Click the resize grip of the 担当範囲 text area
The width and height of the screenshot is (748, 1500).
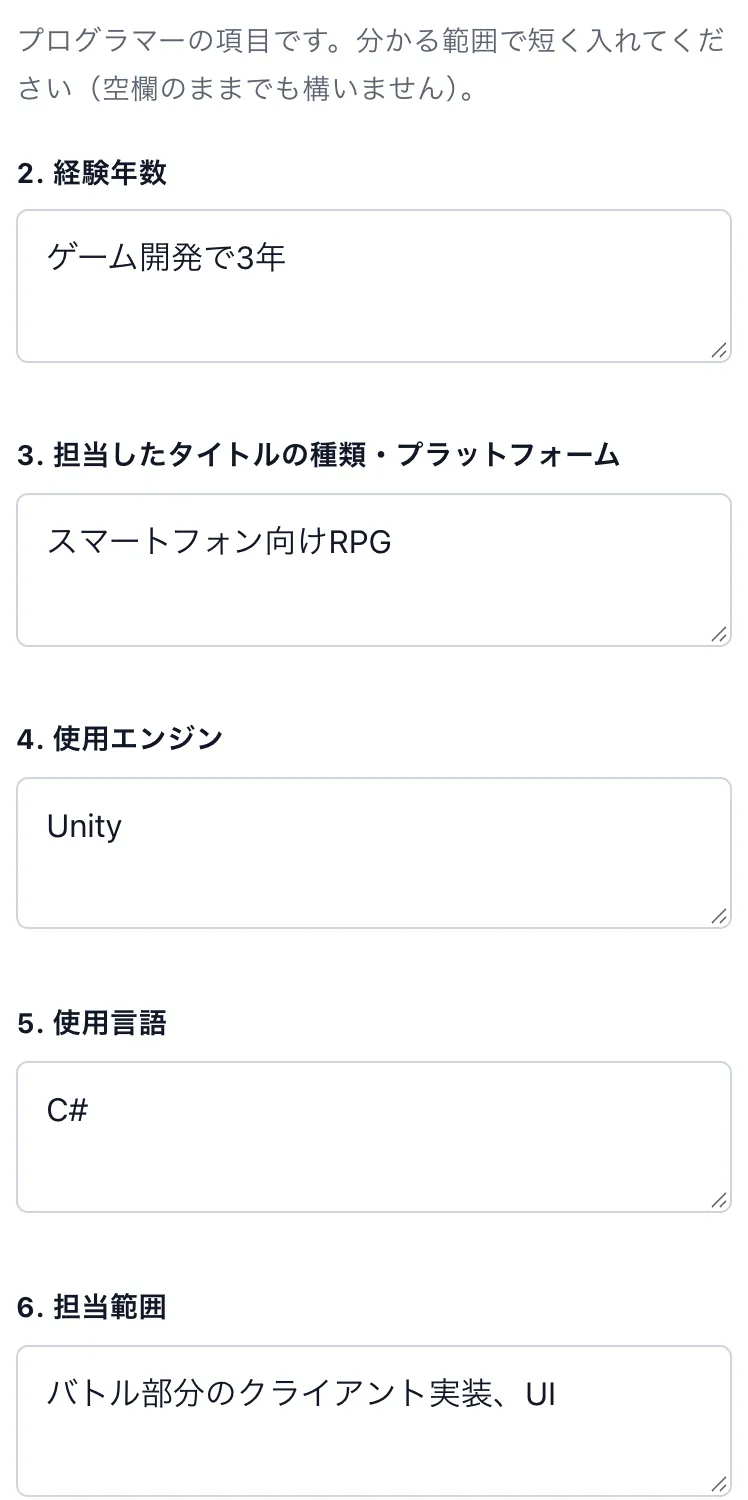719,1484
